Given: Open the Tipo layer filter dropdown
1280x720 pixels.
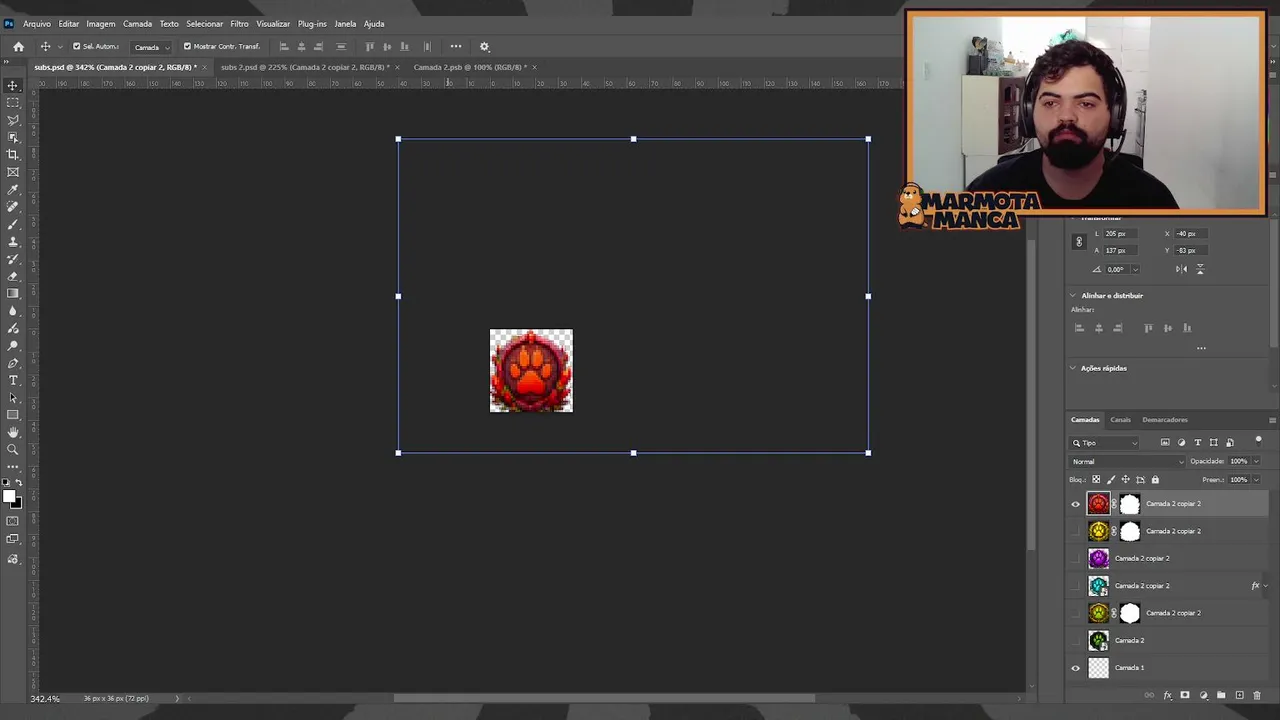Looking at the screenshot, I should click(1105, 443).
